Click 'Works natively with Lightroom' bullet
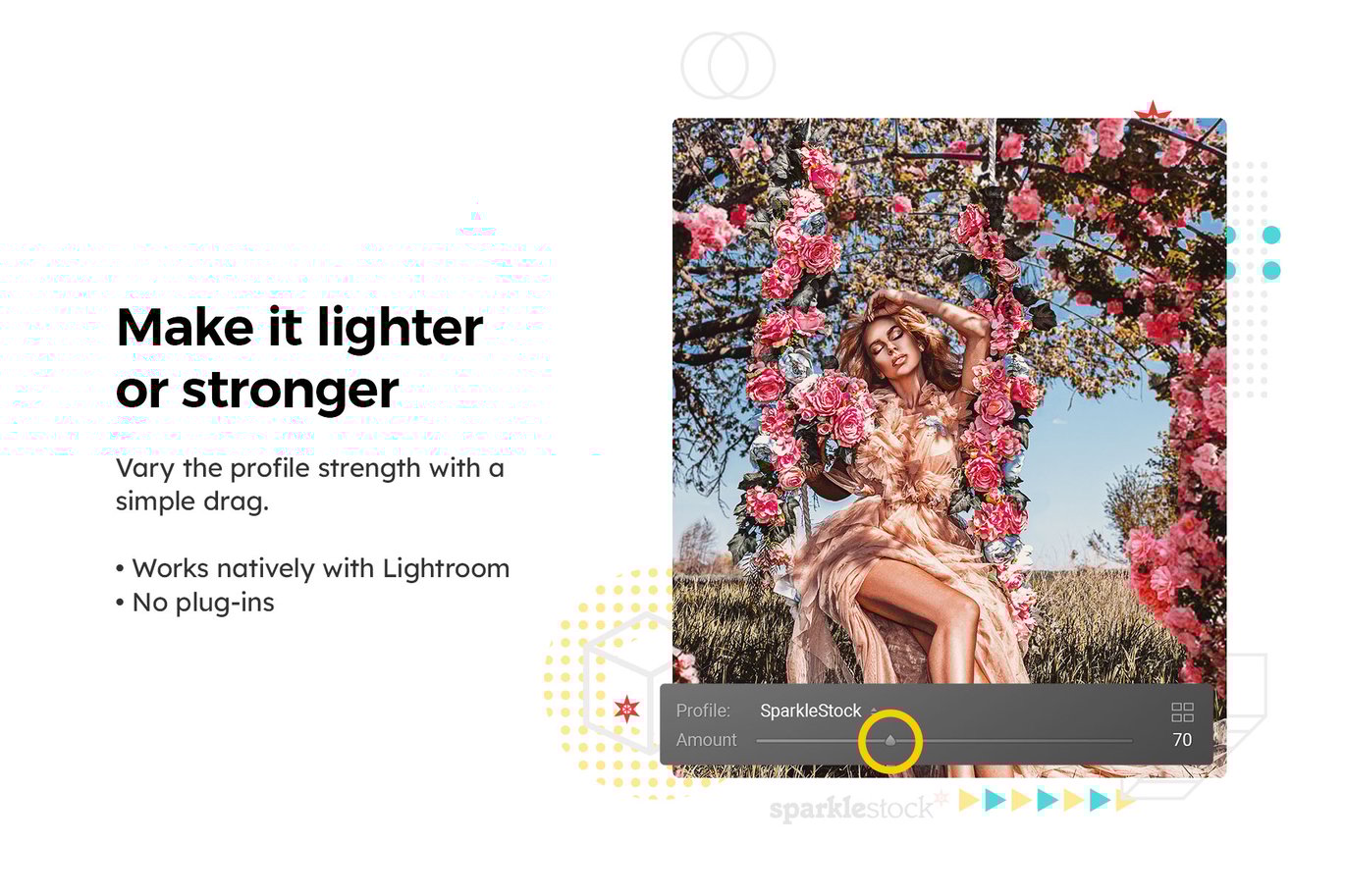Screen dimensions: 1345x896 (x=312, y=568)
